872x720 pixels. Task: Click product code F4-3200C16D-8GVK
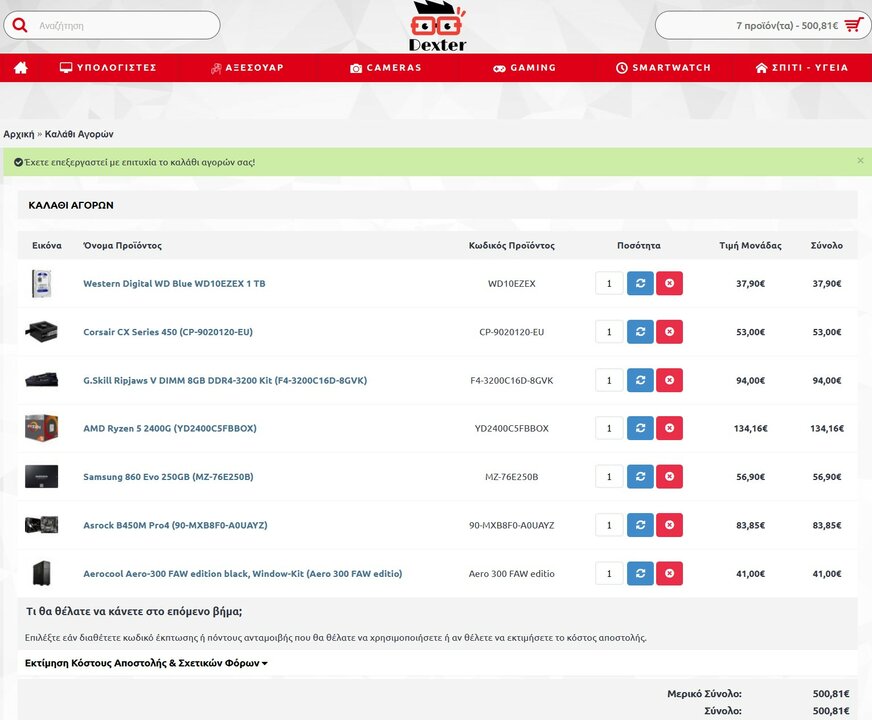click(x=512, y=380)
